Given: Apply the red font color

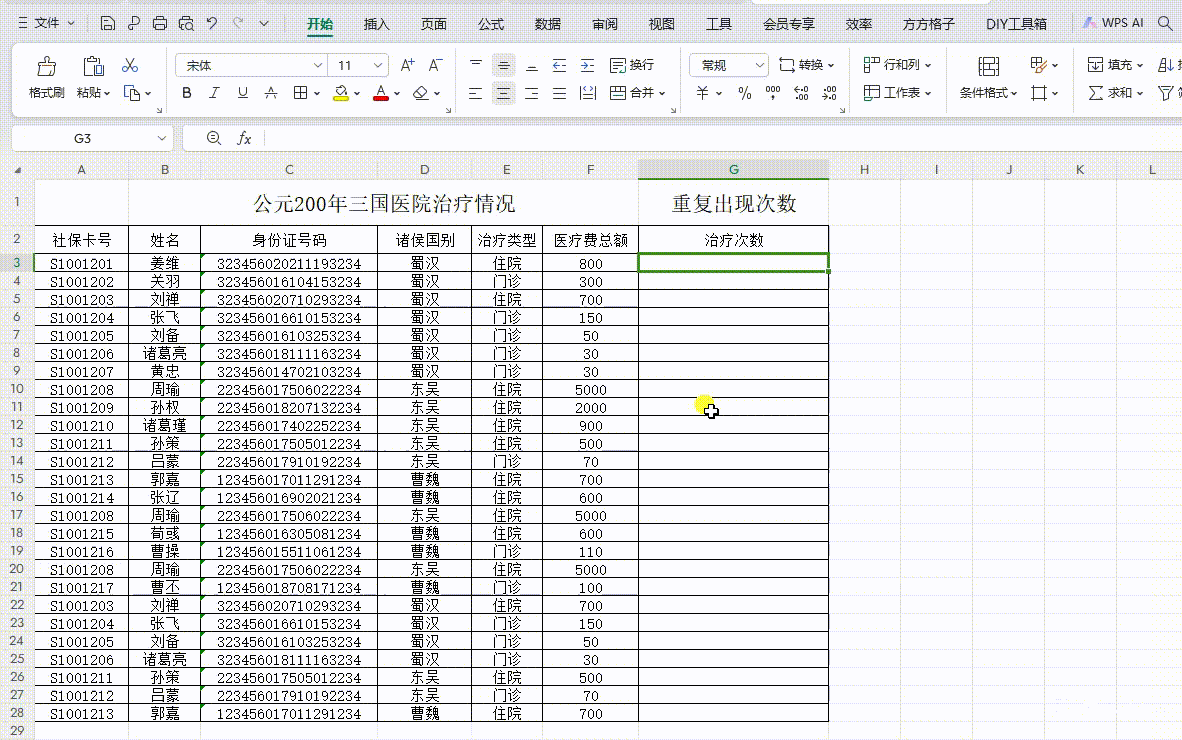Looking at the screenshot, I should 381,93.
